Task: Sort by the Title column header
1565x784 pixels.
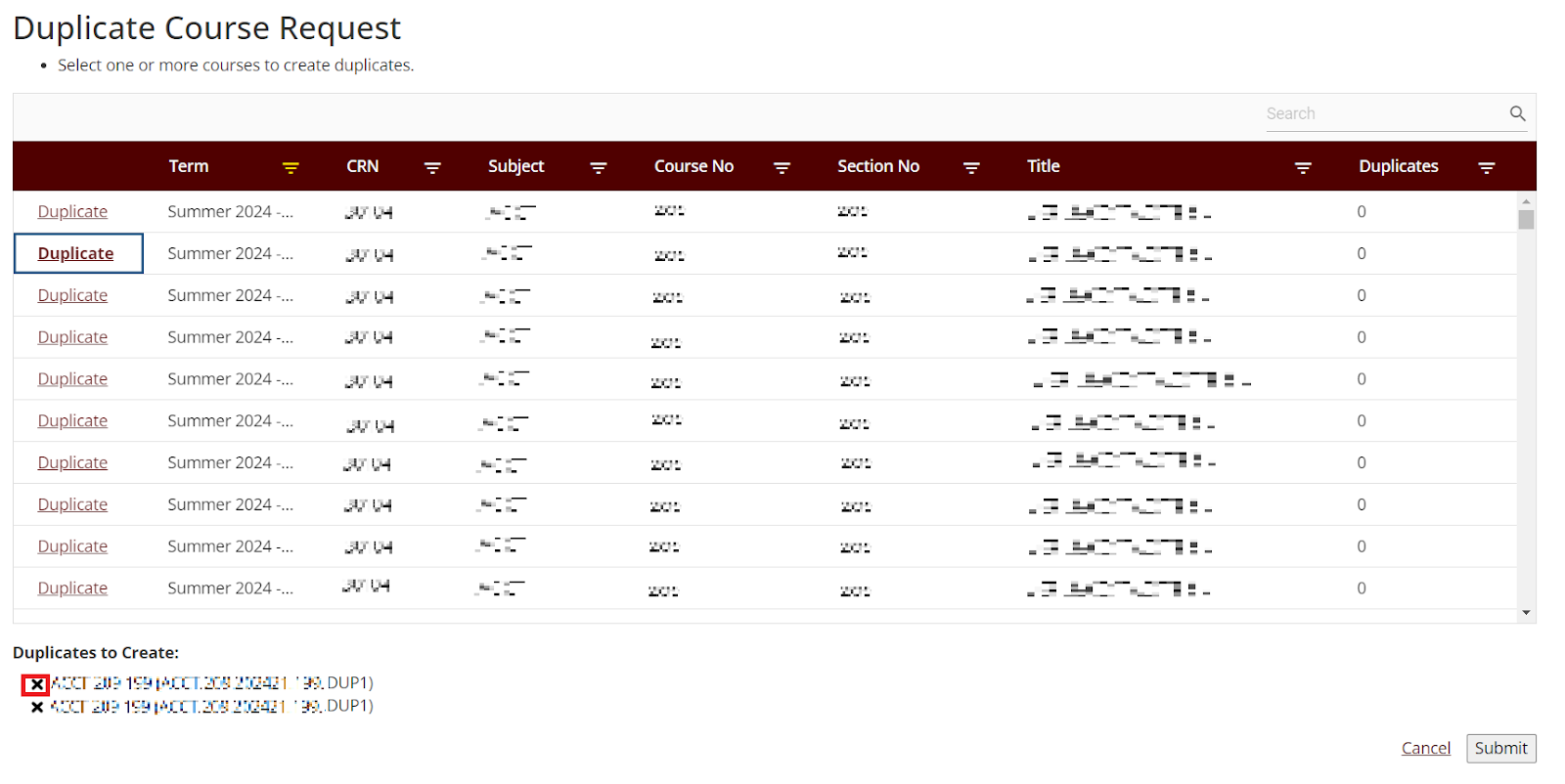Action: pyautogui.click(x=1044, y=166)
